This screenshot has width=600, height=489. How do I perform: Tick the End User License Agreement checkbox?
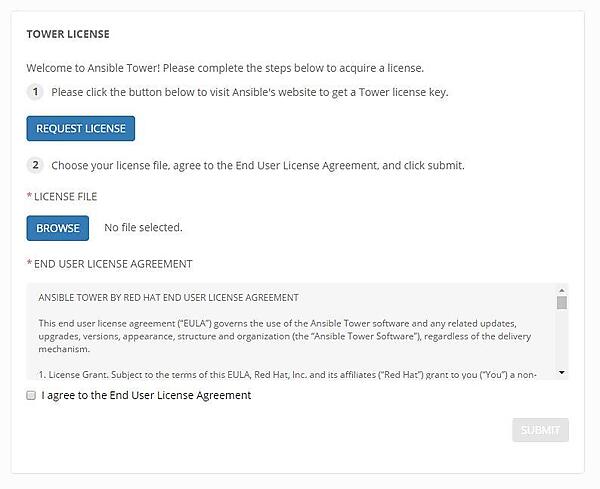[32, 395]
